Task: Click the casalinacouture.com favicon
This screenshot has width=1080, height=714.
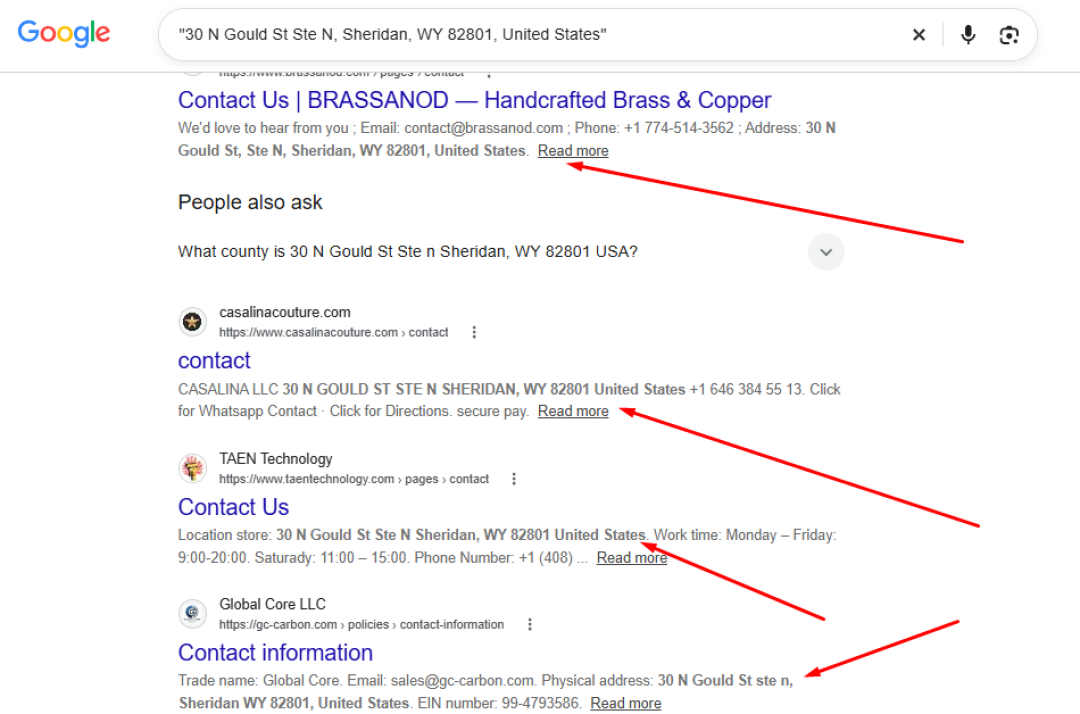Action: point(192,322)
